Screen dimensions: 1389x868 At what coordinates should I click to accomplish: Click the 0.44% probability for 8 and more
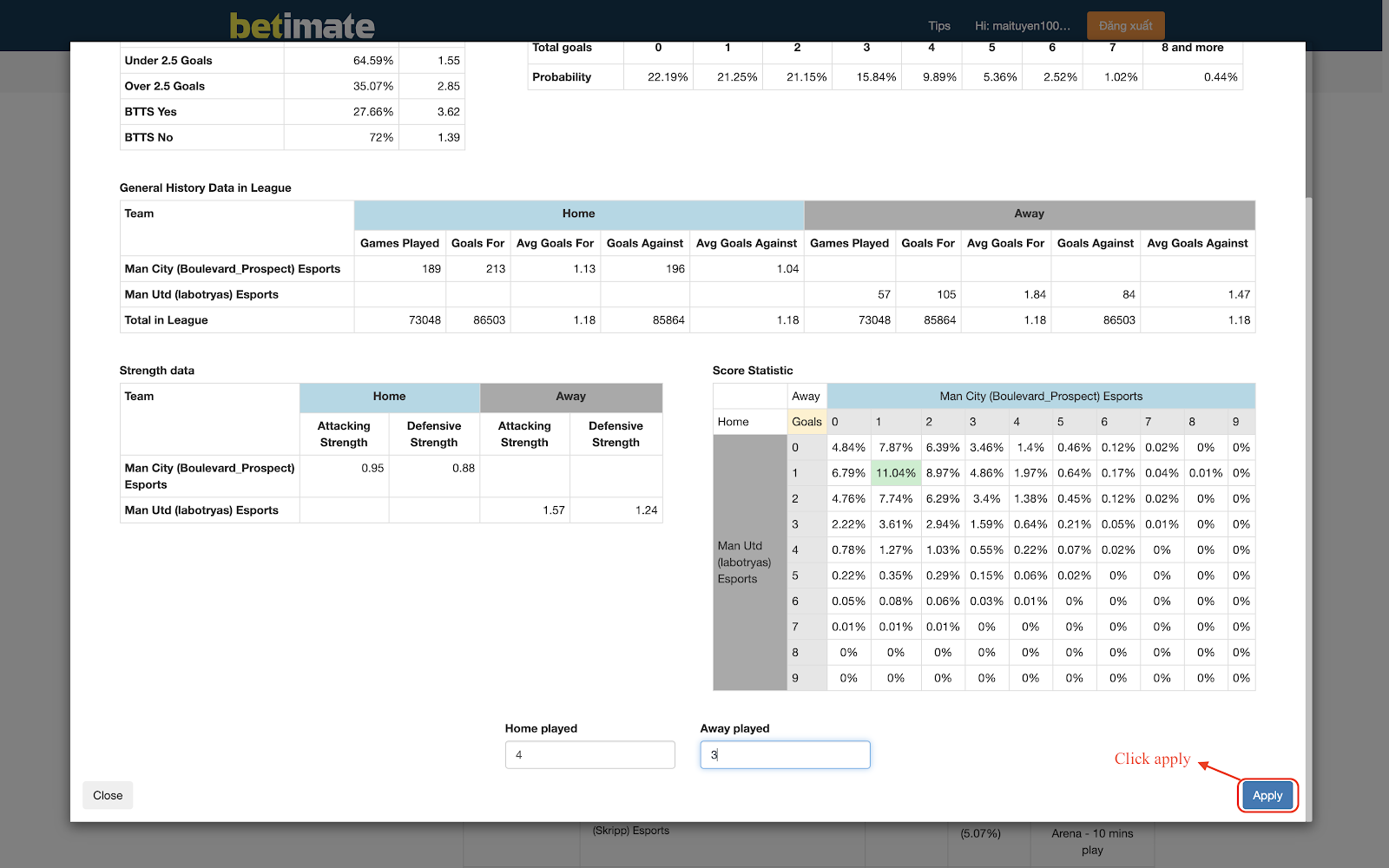1221,77
